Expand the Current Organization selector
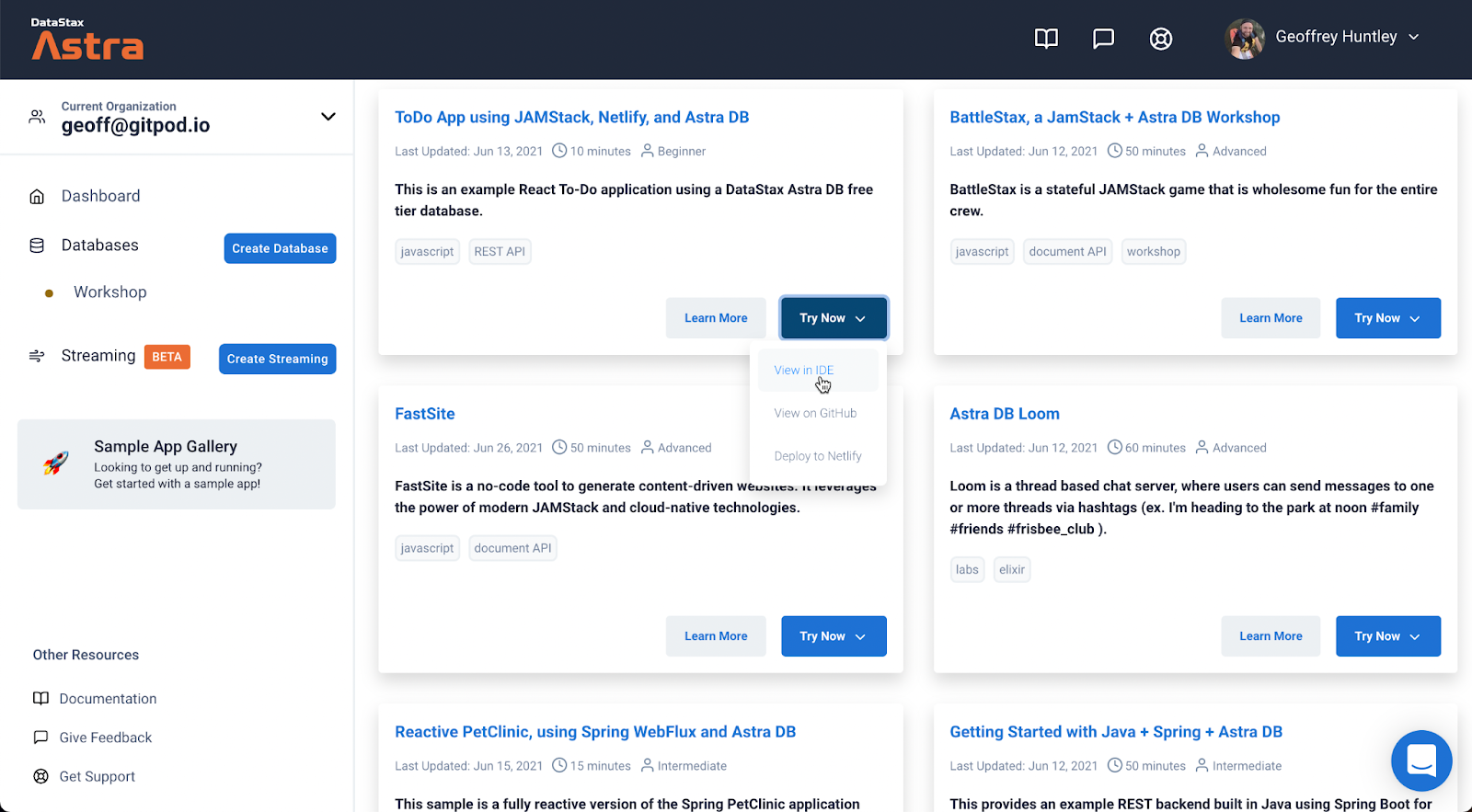Viewport: 1472px width, 812px height. [x=328, y=117]
